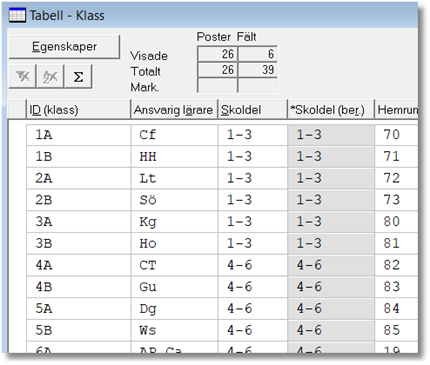
Task: Click cell with teacher HH
Action: tap(174, 157)
